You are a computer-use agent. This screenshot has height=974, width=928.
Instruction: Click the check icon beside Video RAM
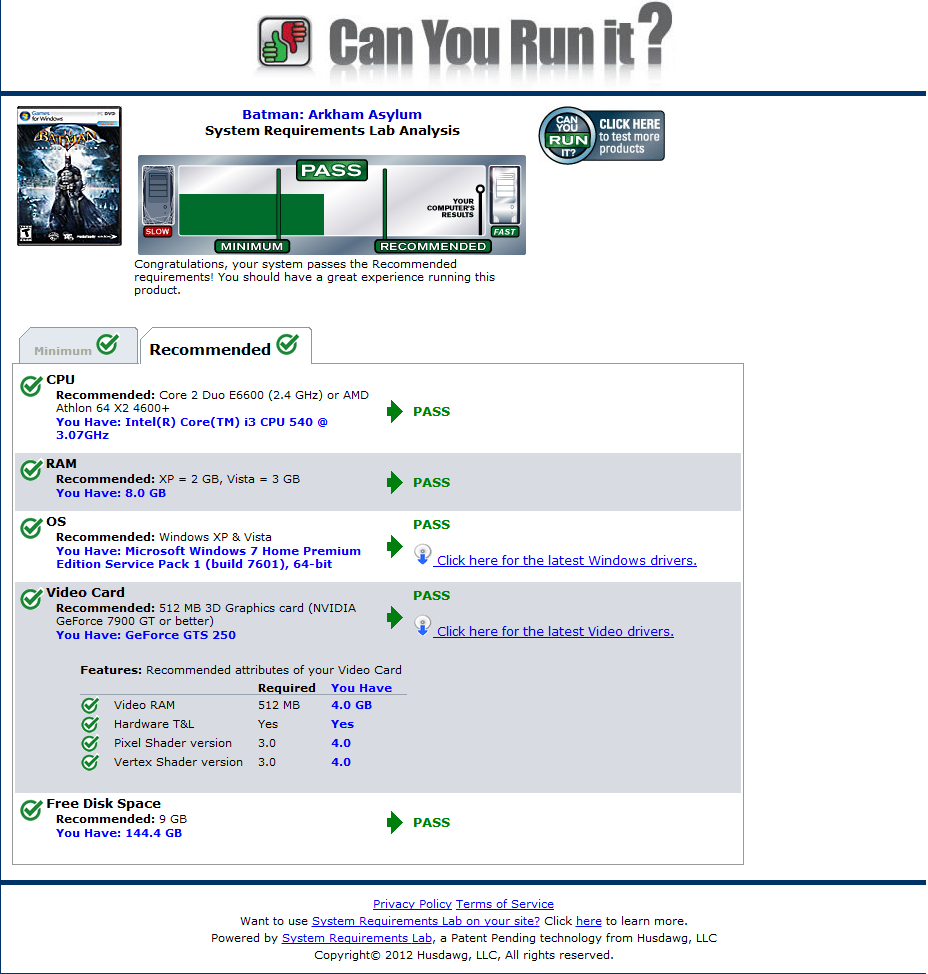[90, 705]
